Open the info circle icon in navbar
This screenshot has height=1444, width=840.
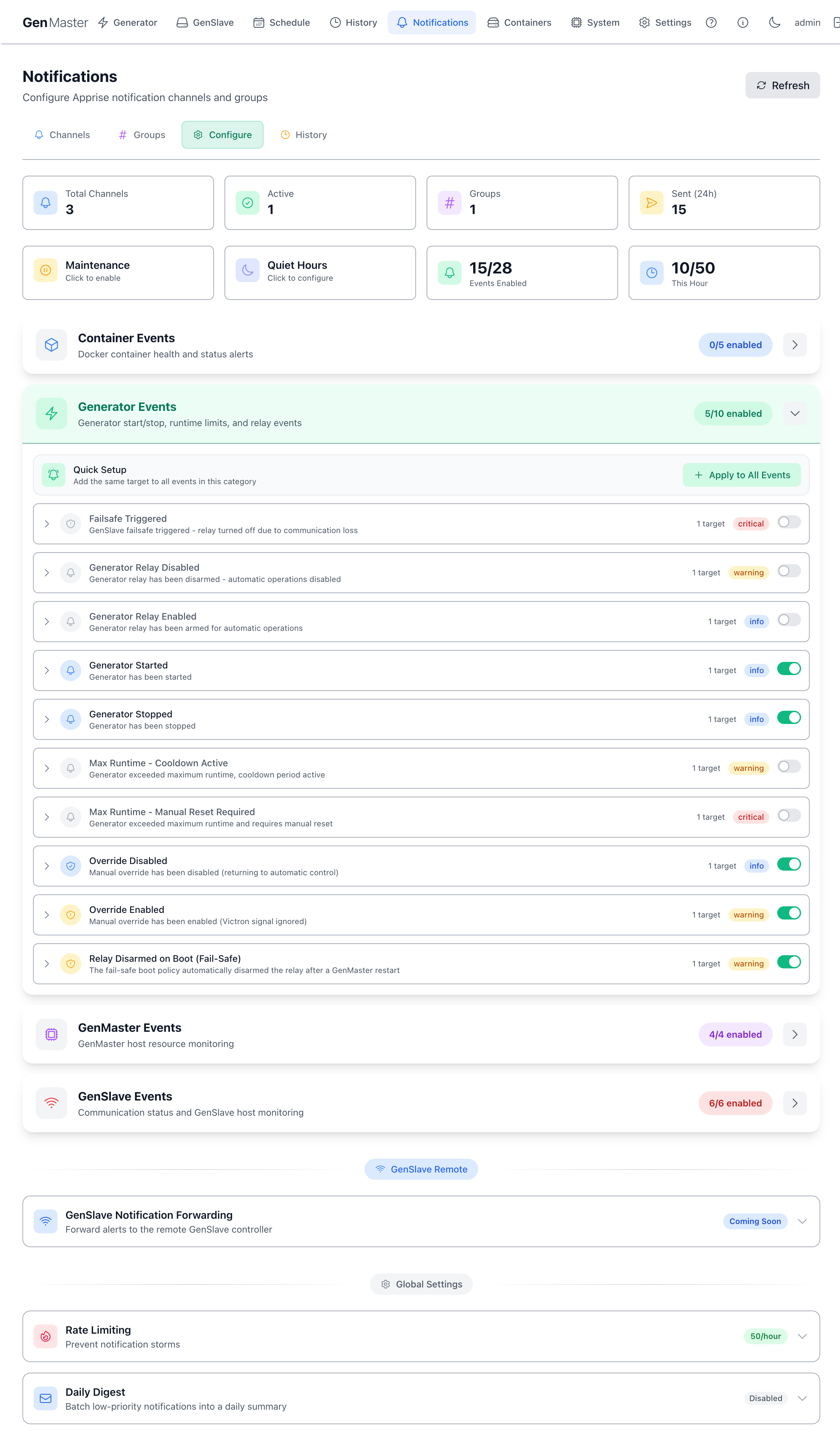(743, 22)
